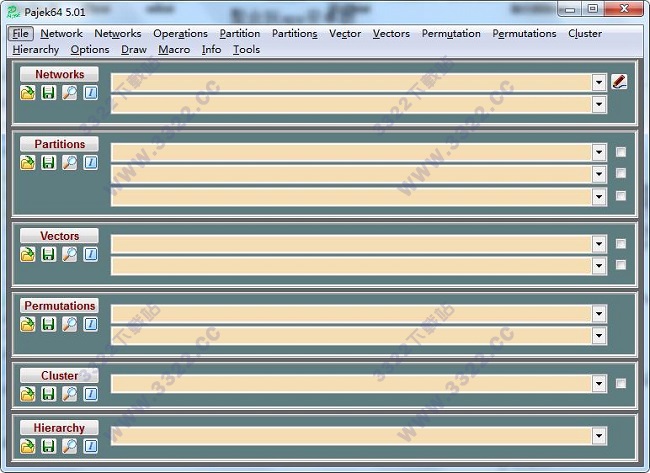
Task: Open a file in the Vectors section
Action: pyautogui.click(x=28, y=254)
